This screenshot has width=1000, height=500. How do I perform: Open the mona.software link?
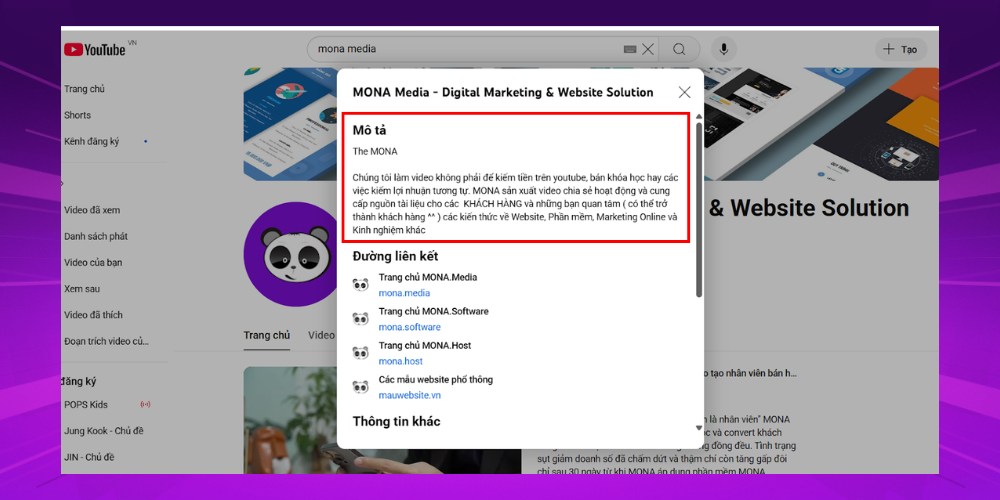409,327
